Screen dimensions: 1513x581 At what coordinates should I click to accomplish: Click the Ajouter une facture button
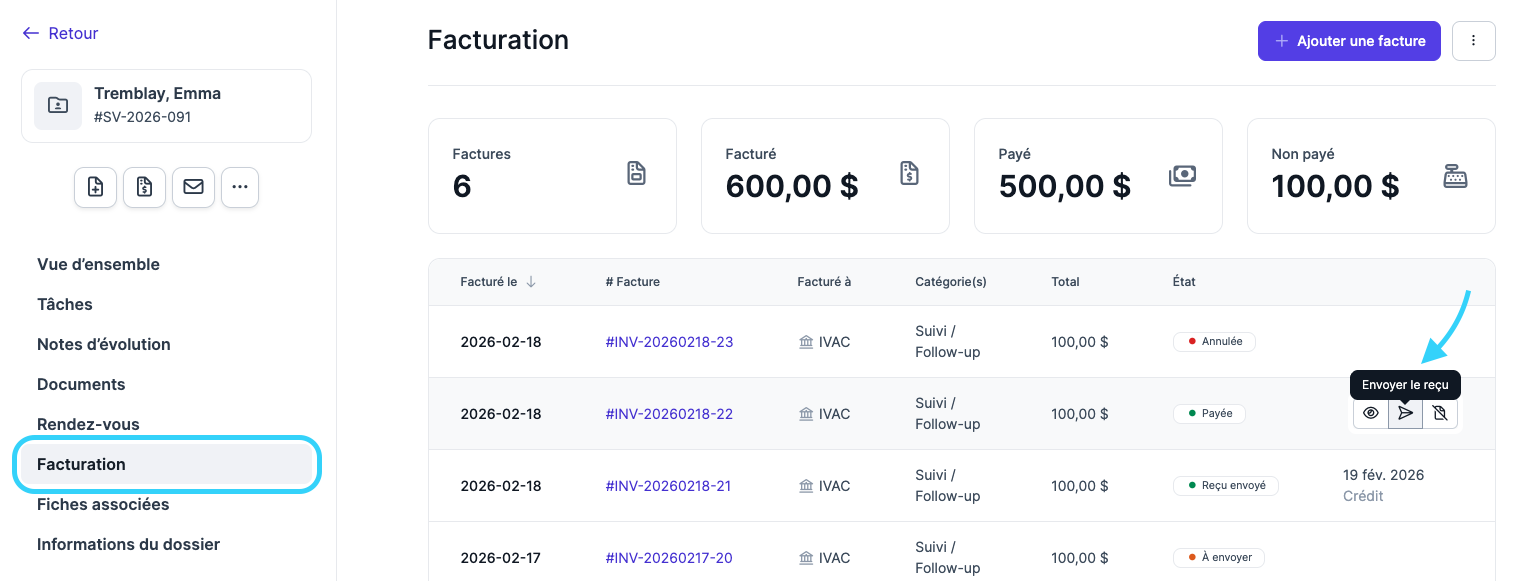(x=1348, y=41)
